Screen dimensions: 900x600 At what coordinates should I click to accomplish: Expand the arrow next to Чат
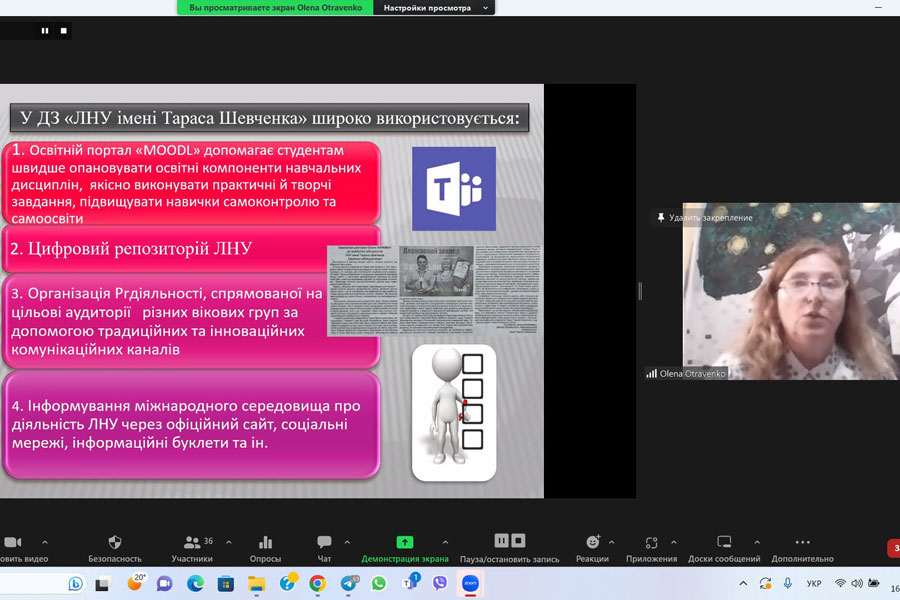coord(347,542)
